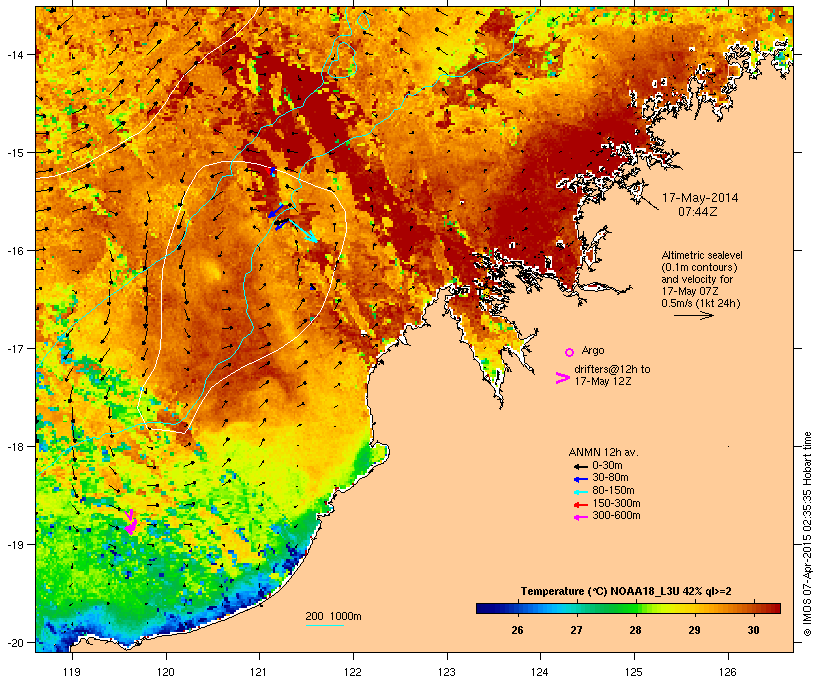The height and width of the screenshot is (680, 820).
Task: Click the magenta 300-600m arrow legend icon
Action: [580, 517]
